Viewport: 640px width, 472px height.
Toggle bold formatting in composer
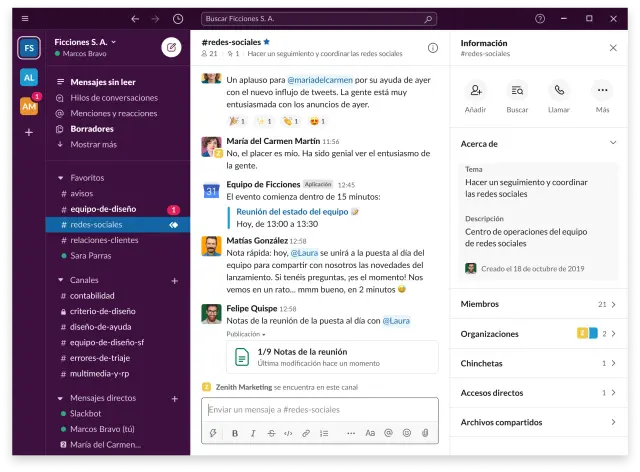236,433
